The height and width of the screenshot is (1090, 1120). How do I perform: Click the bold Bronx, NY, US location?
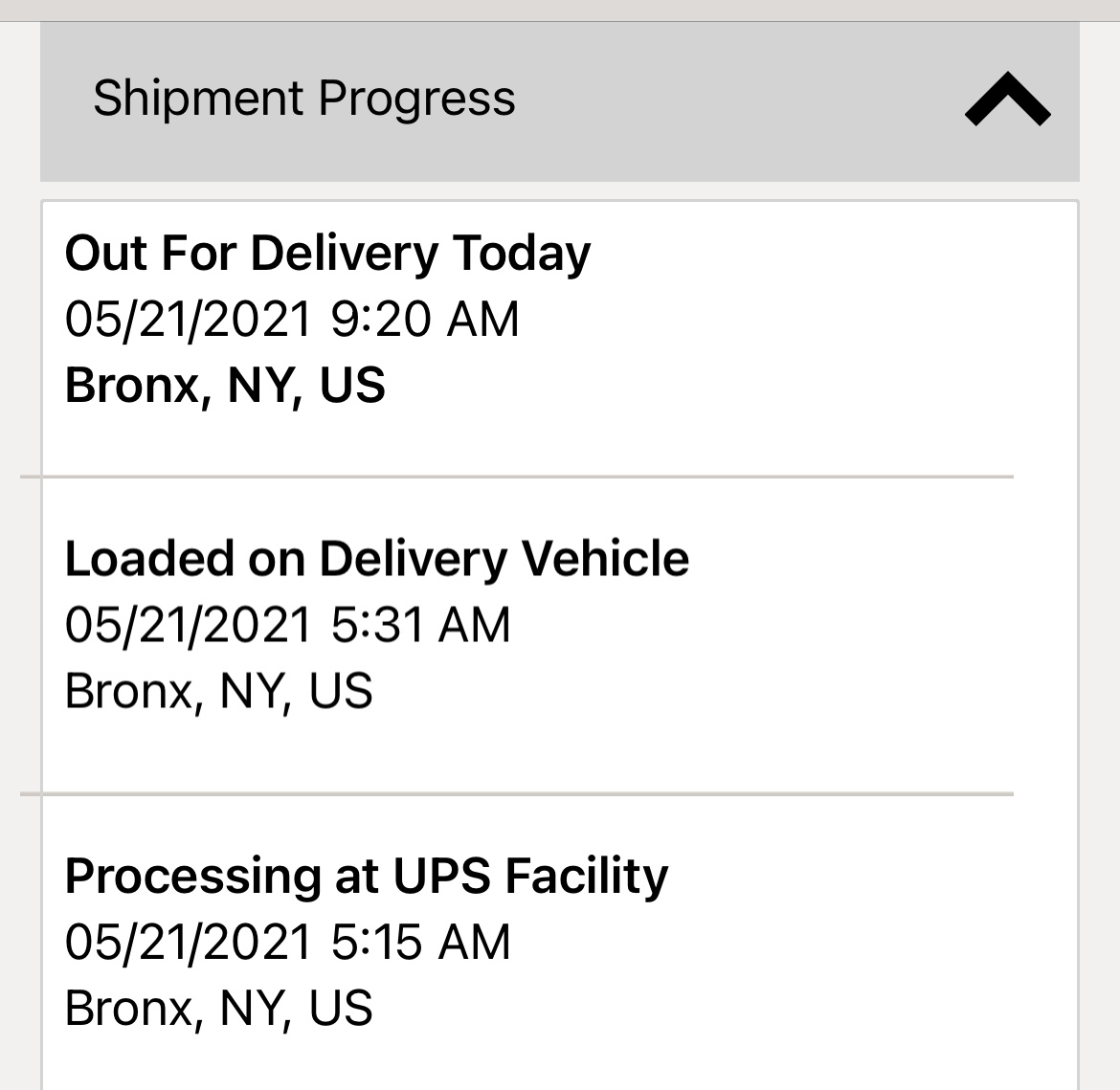pyautogui.click(x=225, y=386)
